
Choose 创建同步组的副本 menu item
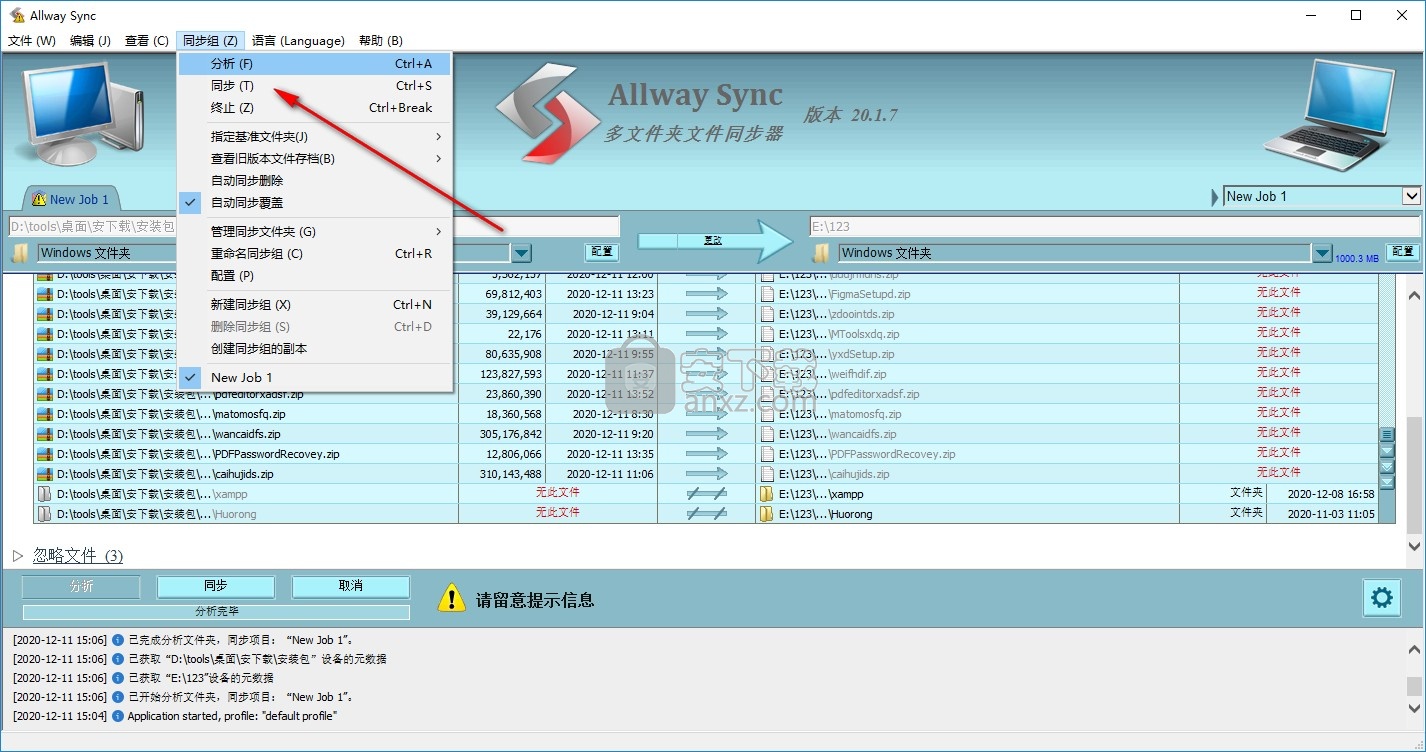tap(314, 348)
